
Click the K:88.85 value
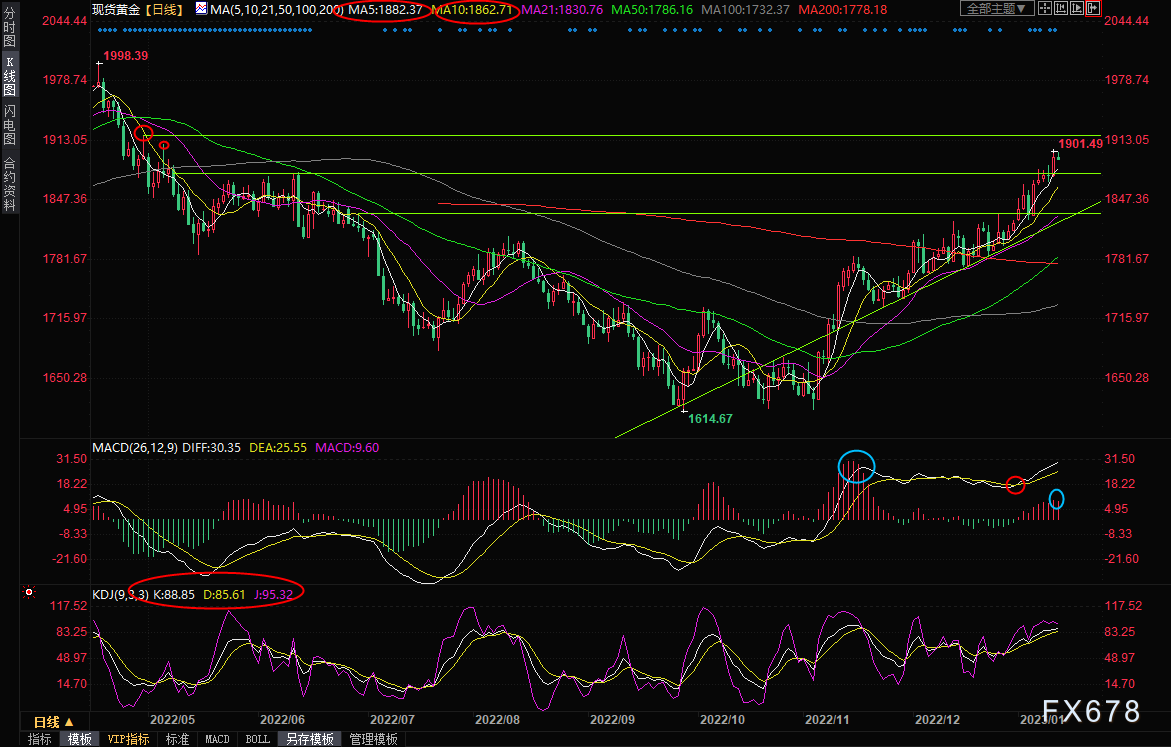click(174, 595)
